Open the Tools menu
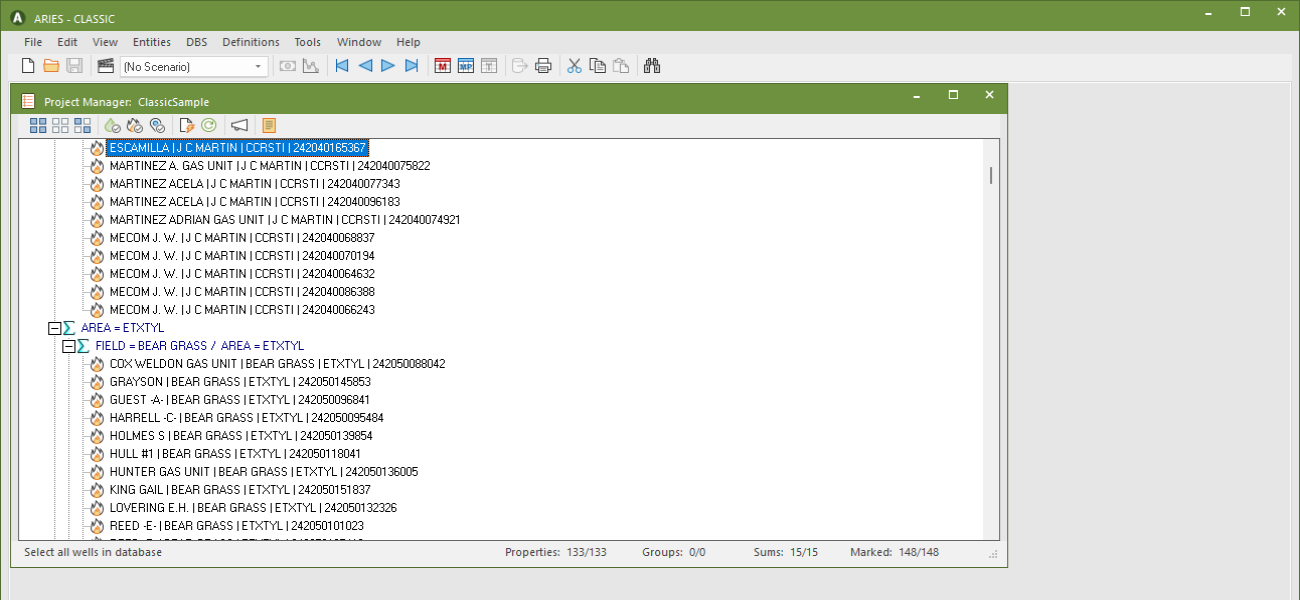Screen dimensions: 1300x600 coord(308,42)
